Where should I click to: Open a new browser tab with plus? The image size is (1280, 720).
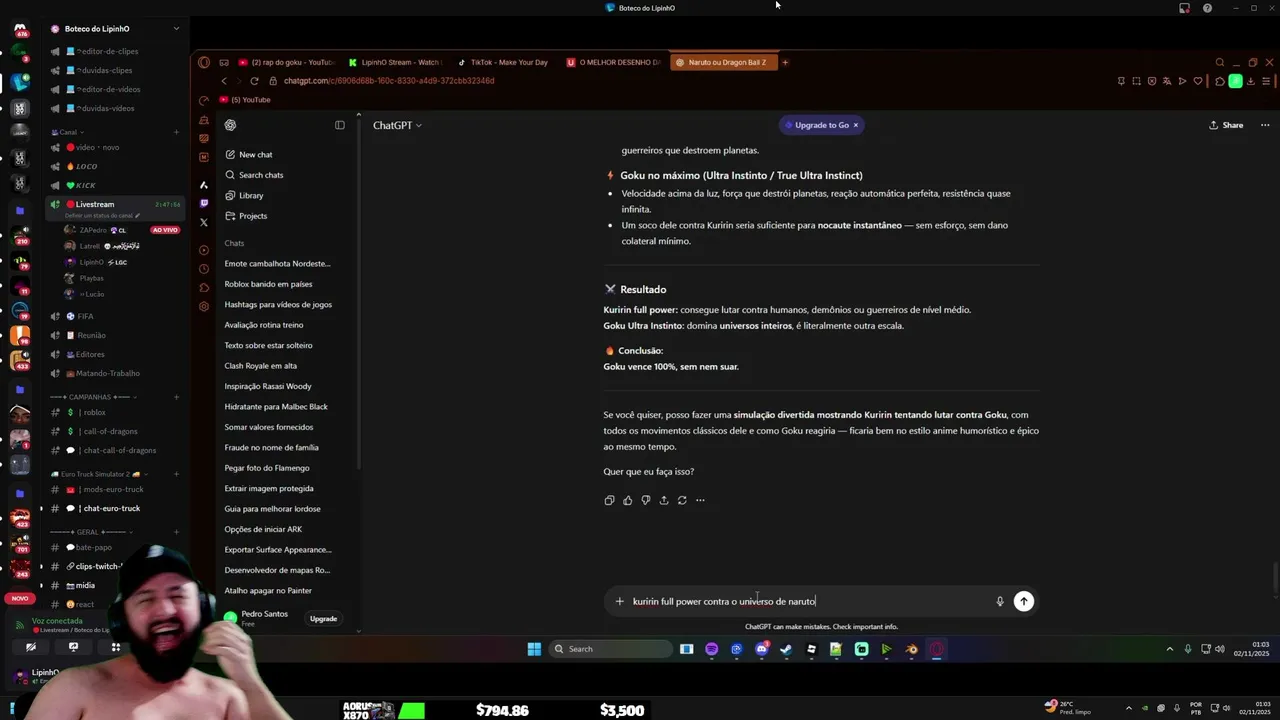click(x=785, y=62)
